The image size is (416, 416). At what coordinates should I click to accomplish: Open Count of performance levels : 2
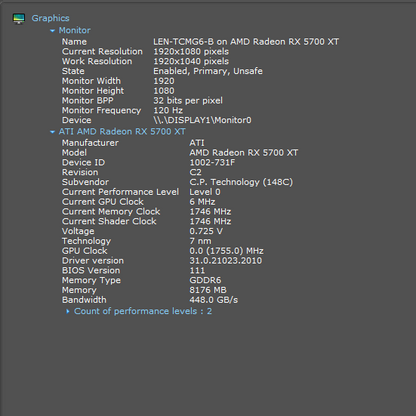tap(143, 311)
